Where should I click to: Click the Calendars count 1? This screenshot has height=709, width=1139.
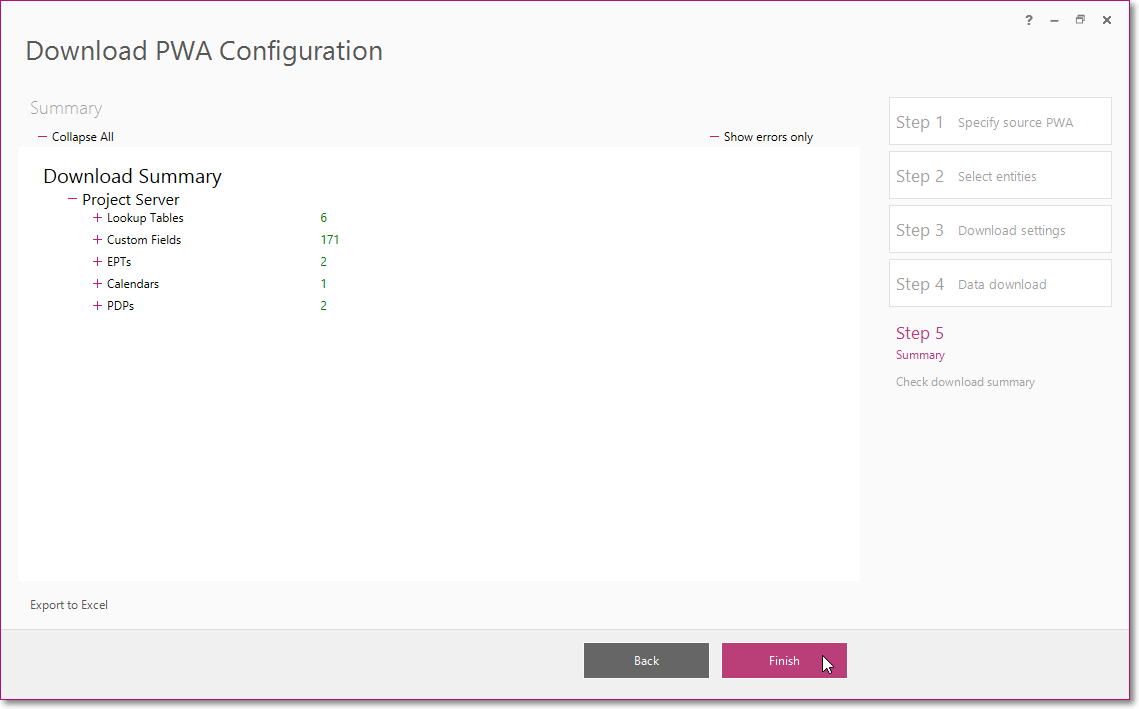pos(323,284)
